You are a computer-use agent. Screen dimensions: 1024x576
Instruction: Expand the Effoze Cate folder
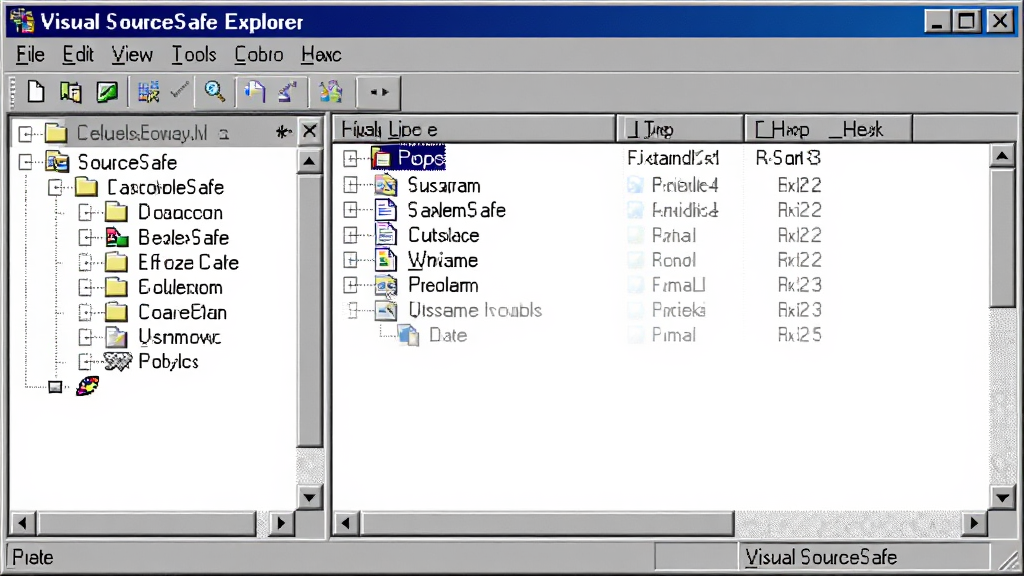[x=86, y=263]
